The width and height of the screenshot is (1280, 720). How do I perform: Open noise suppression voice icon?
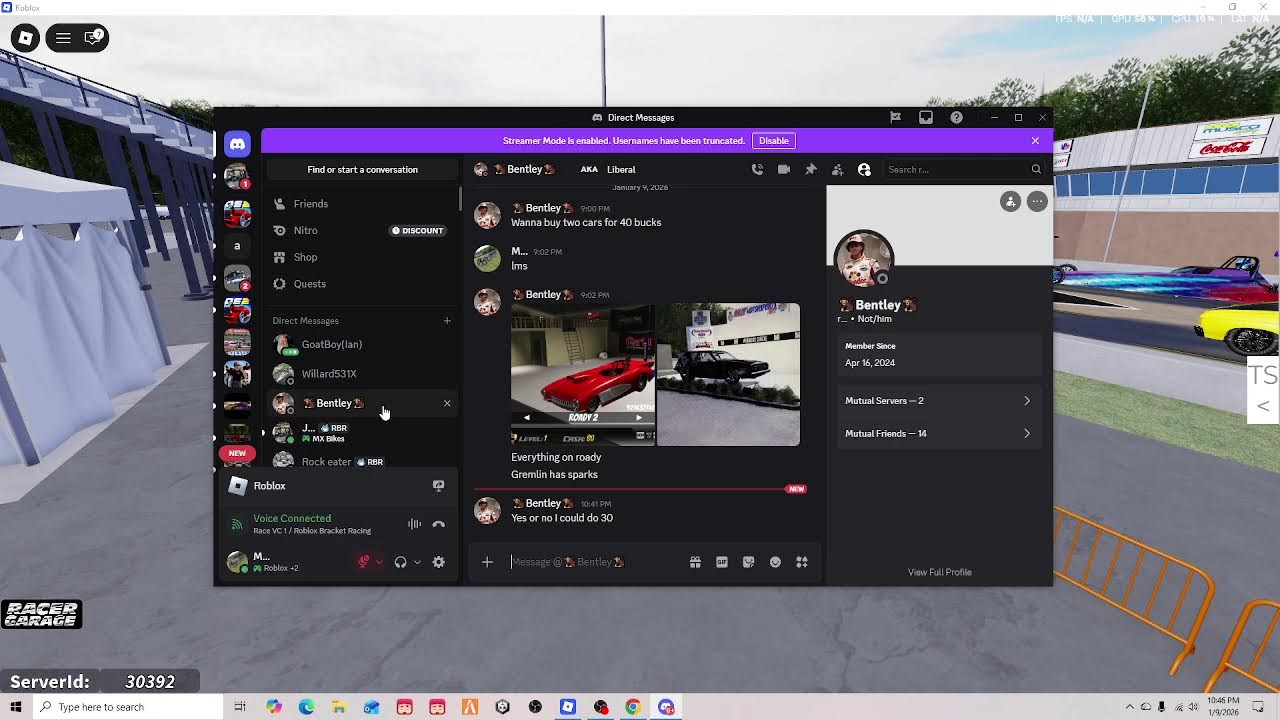click(414, 524)
